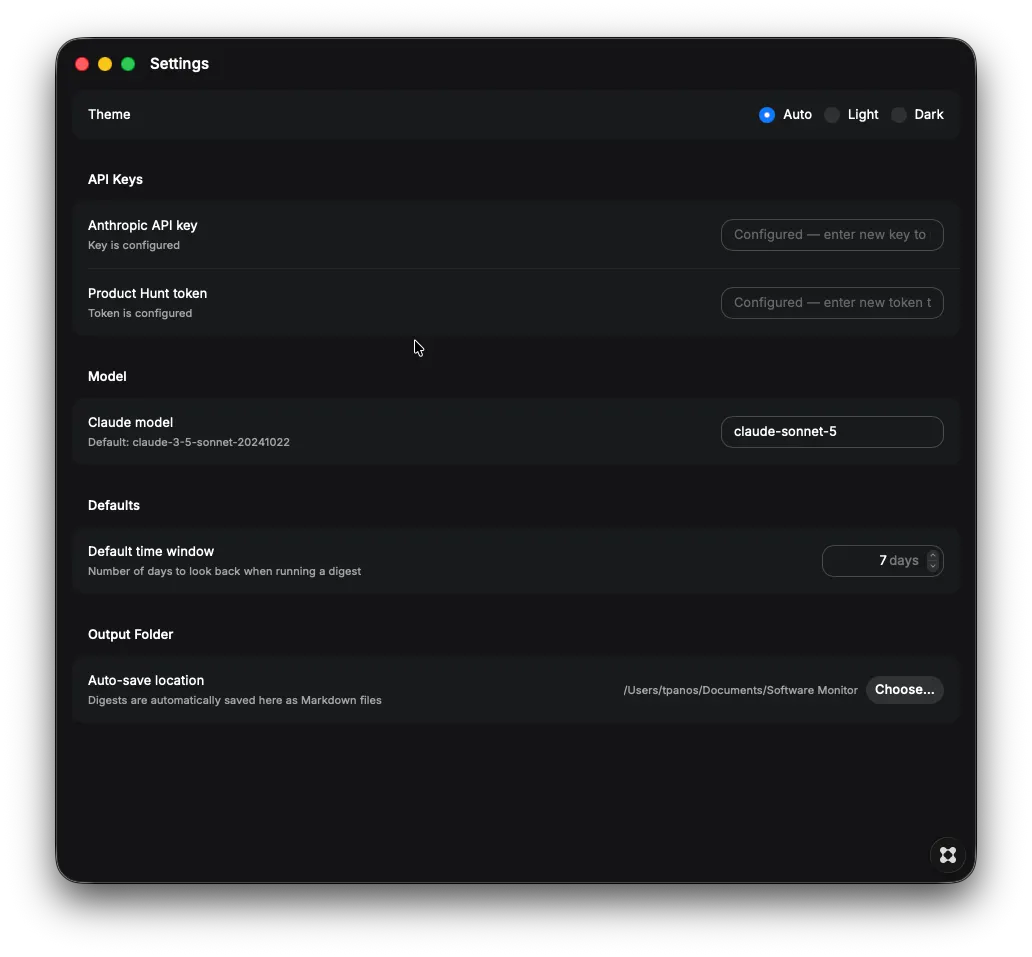Viewport: 1032px width, 957px height.
Task: Click 'Digests are automatically saved here' description
Action: [235, 700]
